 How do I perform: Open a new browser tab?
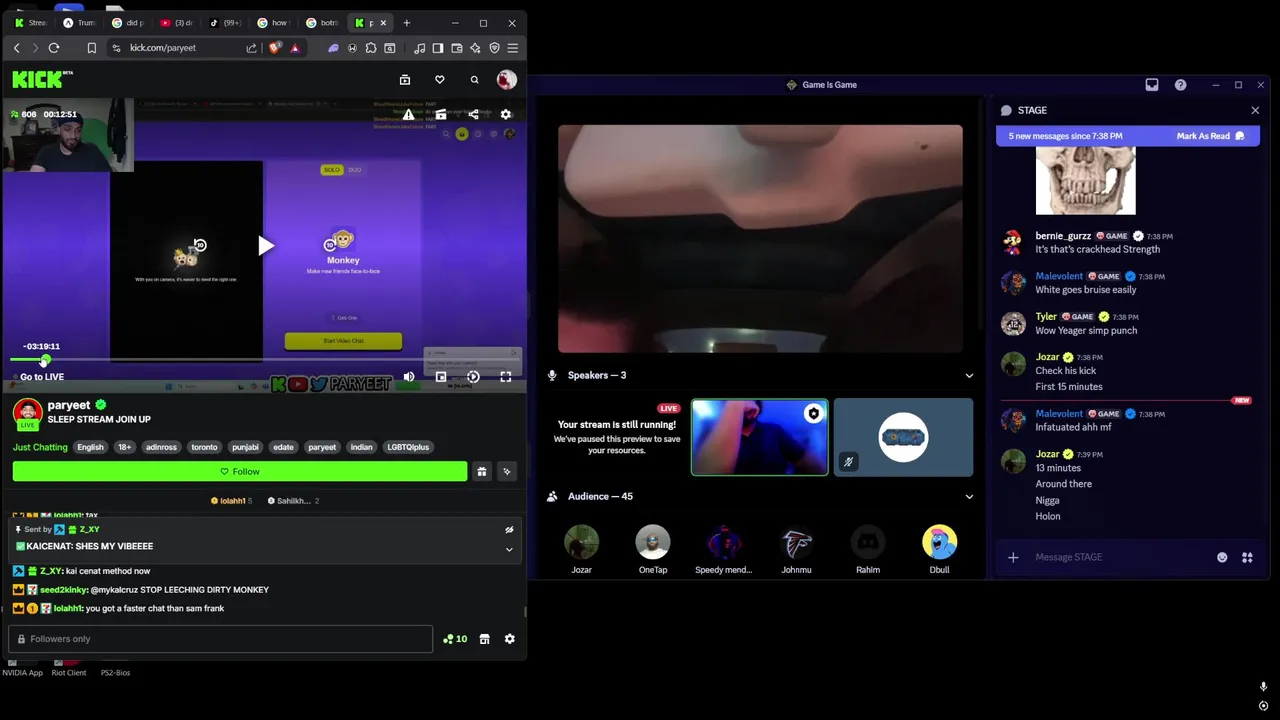(406, 22)
